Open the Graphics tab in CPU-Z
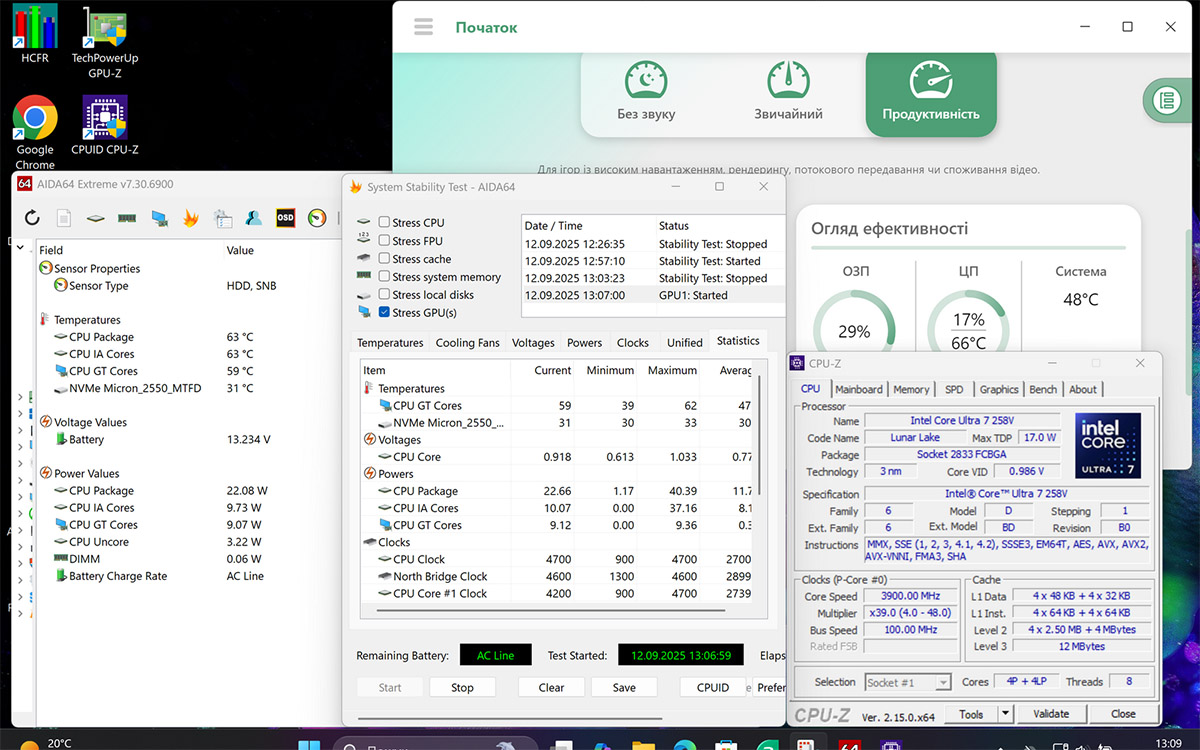1200x750 pixels. click(x=999, y=389)
